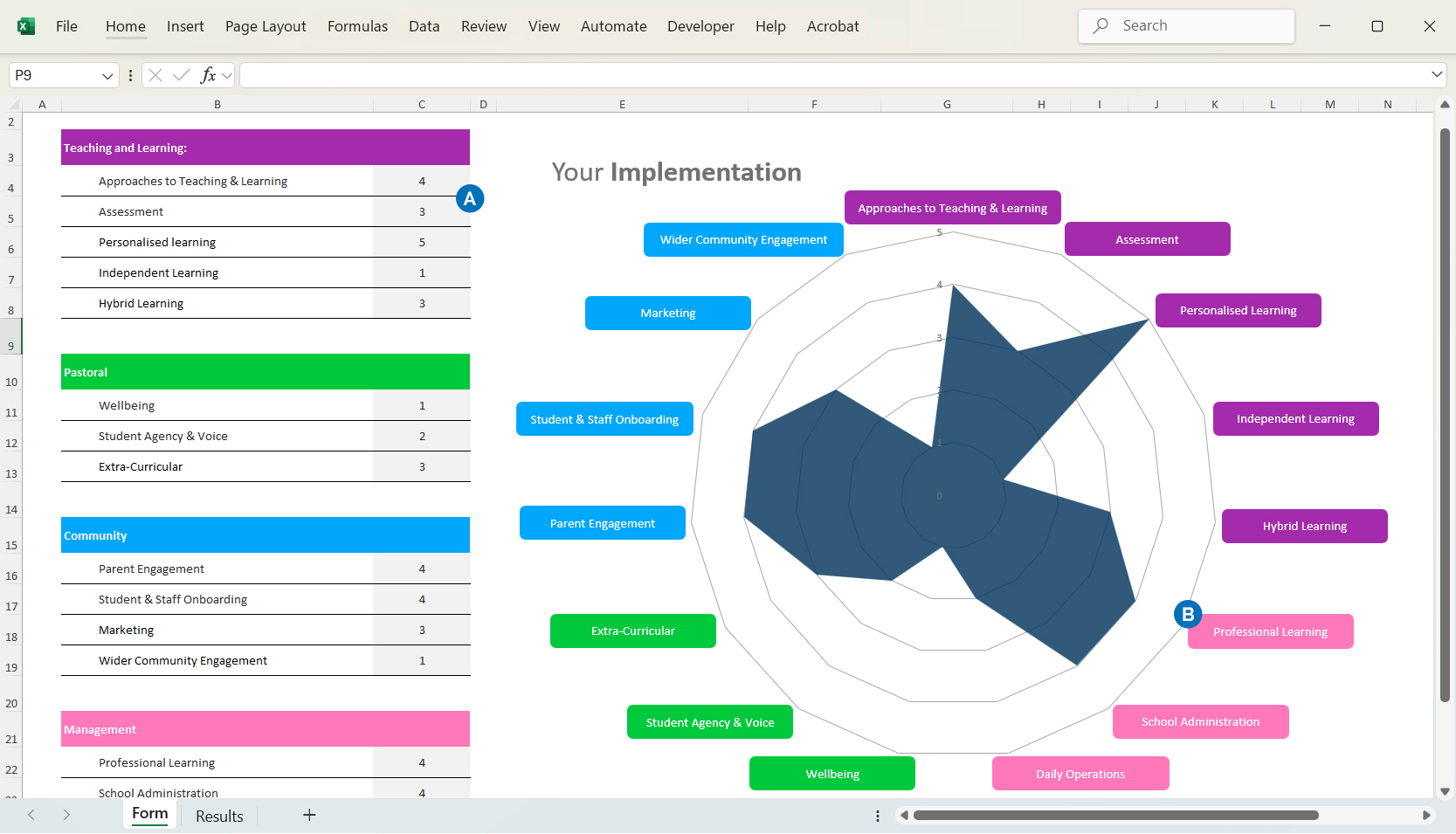This screenshot has height=834, width=1456.
Task: Click the Cancel entry X icon
Action: click(155, 75)
